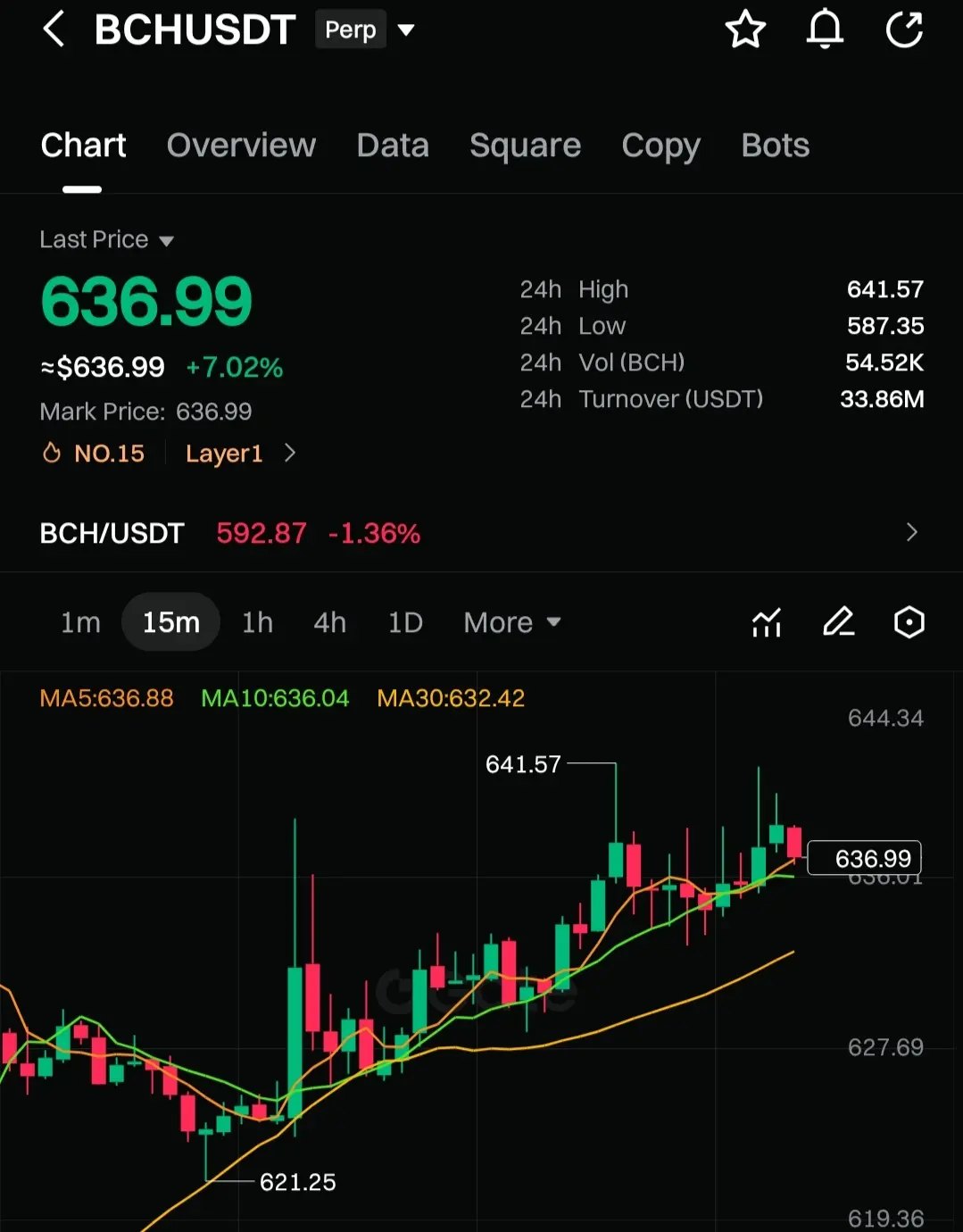The image size is (963, 1232).
Task: Go back using the back arrow
Action: tap(54, 29)
